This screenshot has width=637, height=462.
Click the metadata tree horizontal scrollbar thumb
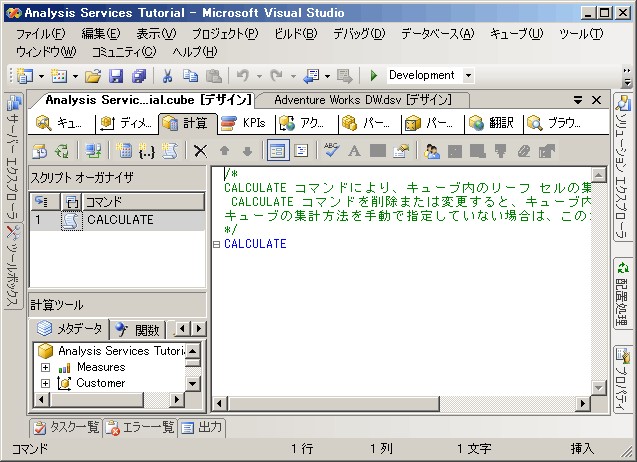tap(96, 400)
